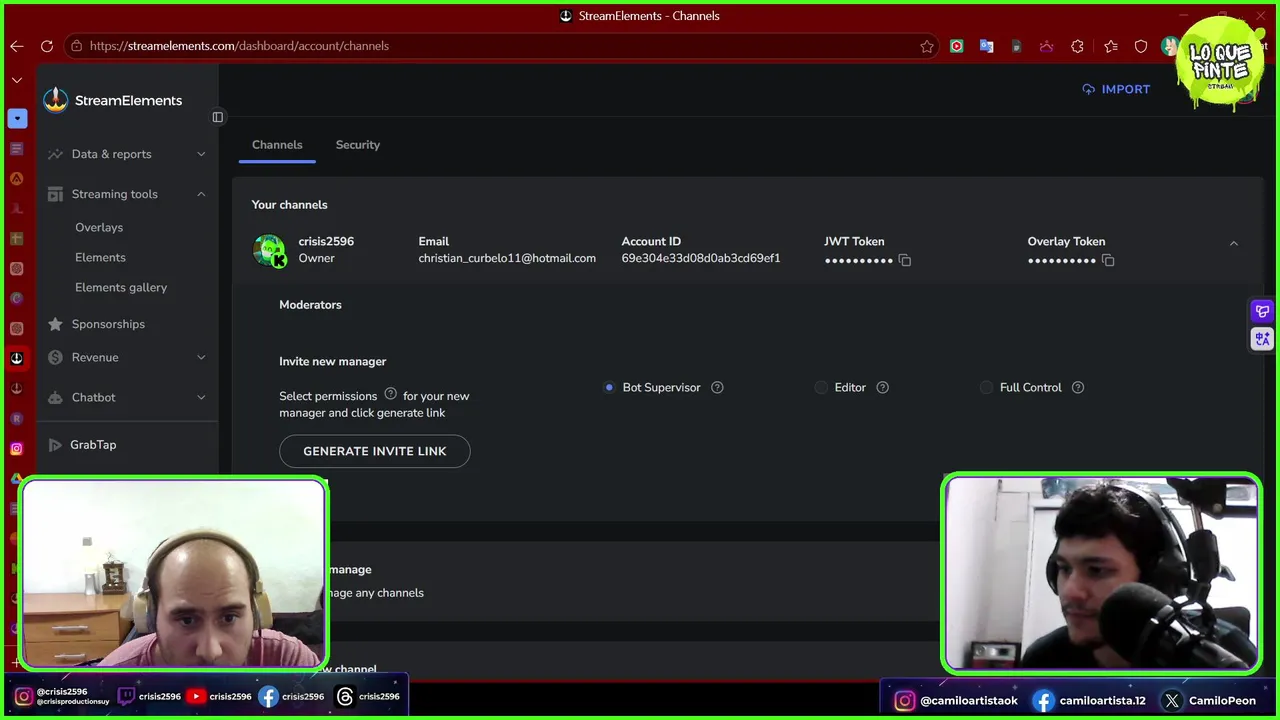Select the Full Control permission

click(986, 387)
